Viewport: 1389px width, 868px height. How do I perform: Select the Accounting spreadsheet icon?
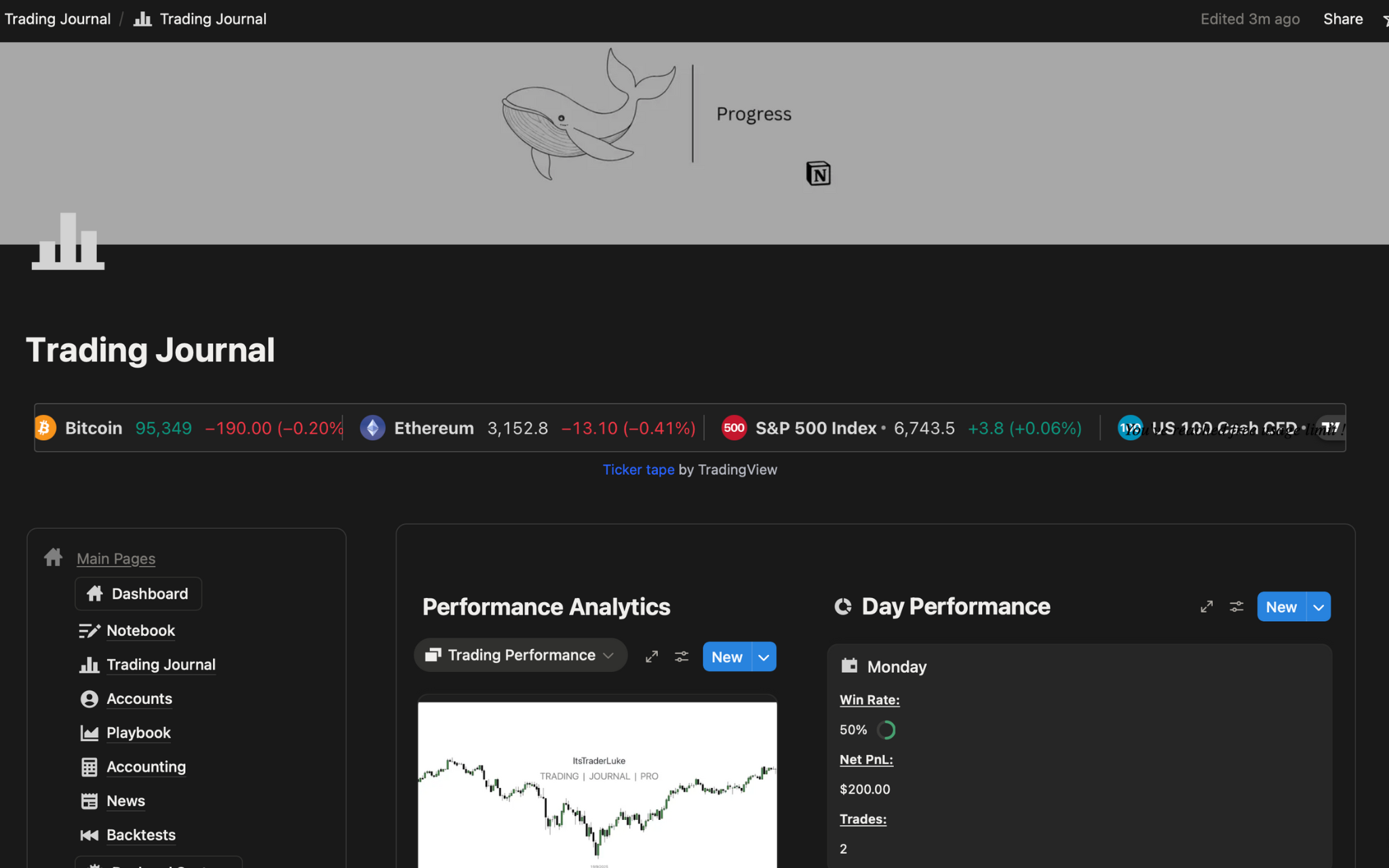pyautogui.click(x=90, y=767)
